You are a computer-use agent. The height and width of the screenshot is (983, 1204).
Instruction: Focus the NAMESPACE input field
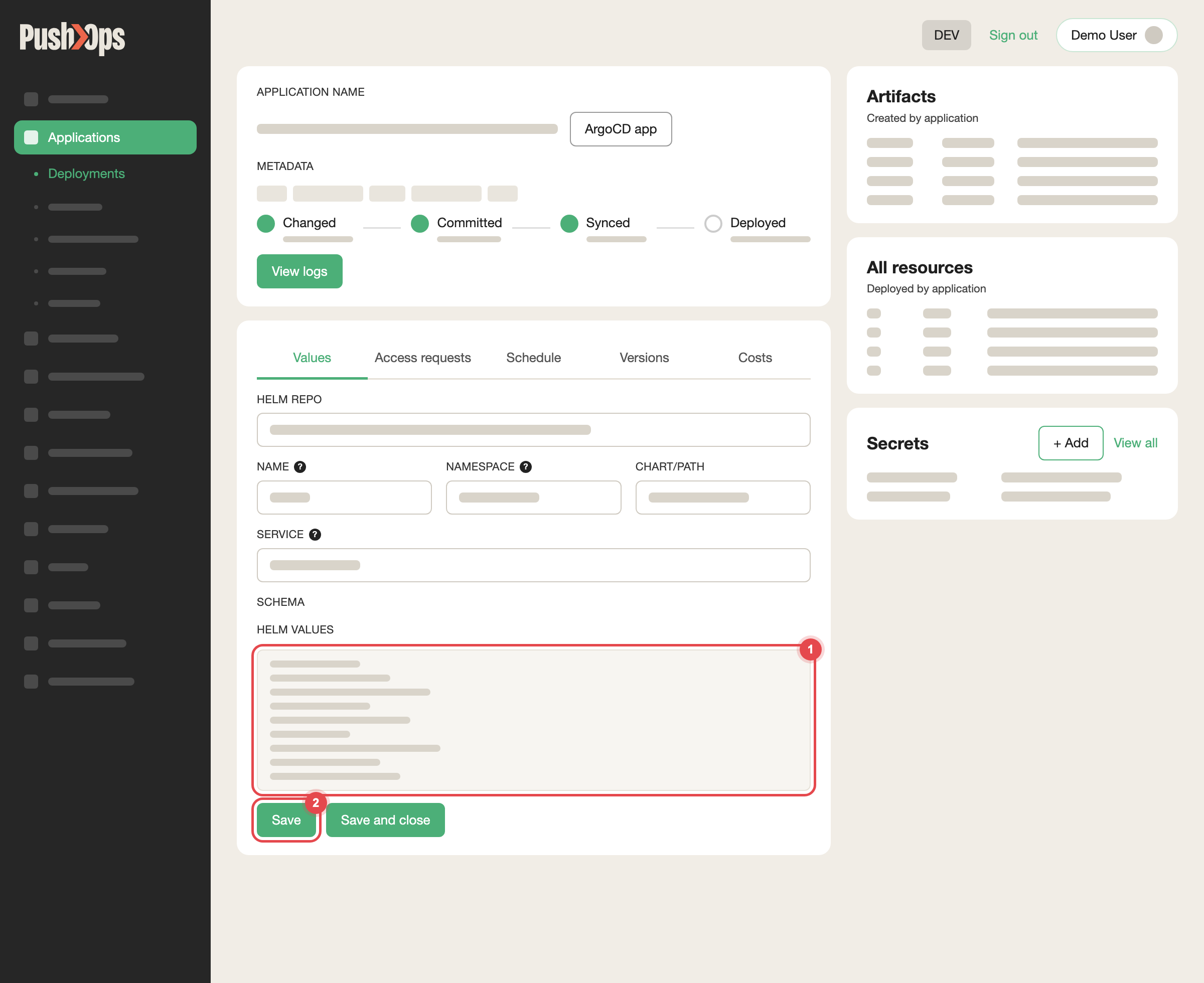click(x=533, y=498)
